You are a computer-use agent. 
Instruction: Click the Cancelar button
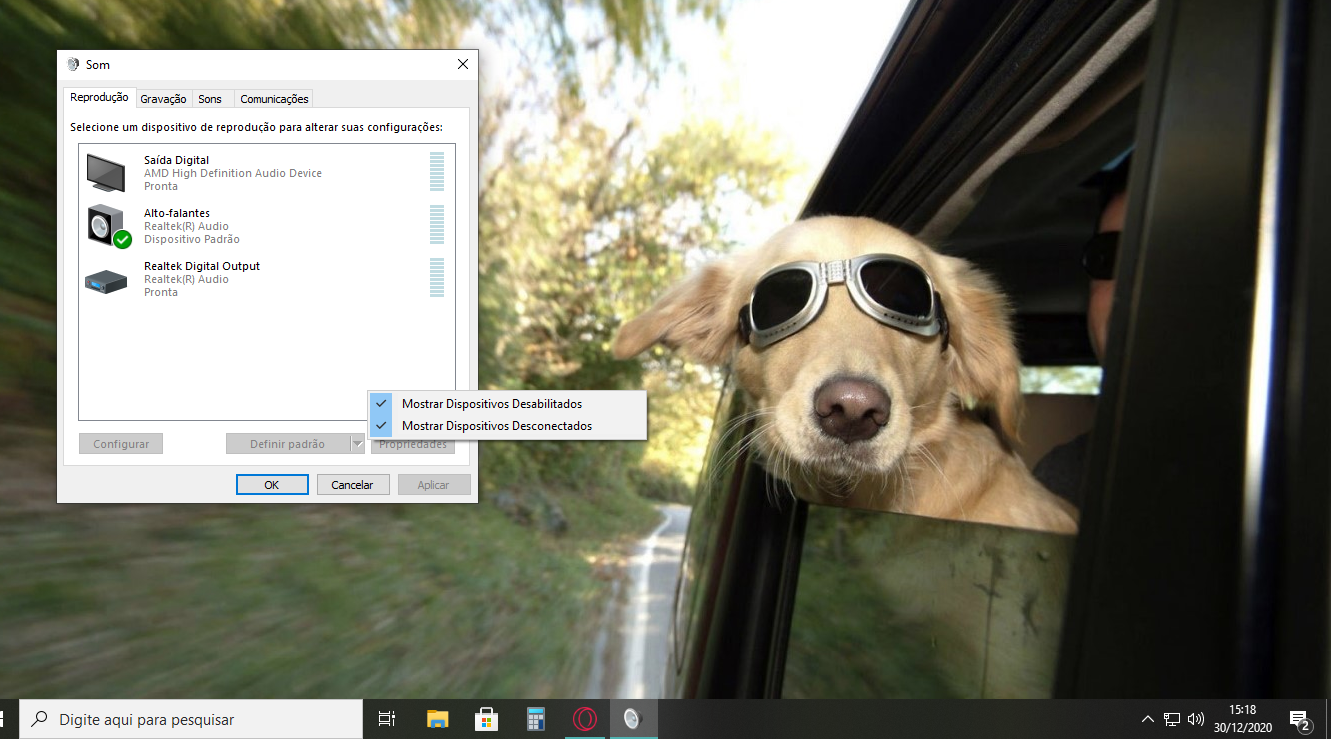coord(353,485)
